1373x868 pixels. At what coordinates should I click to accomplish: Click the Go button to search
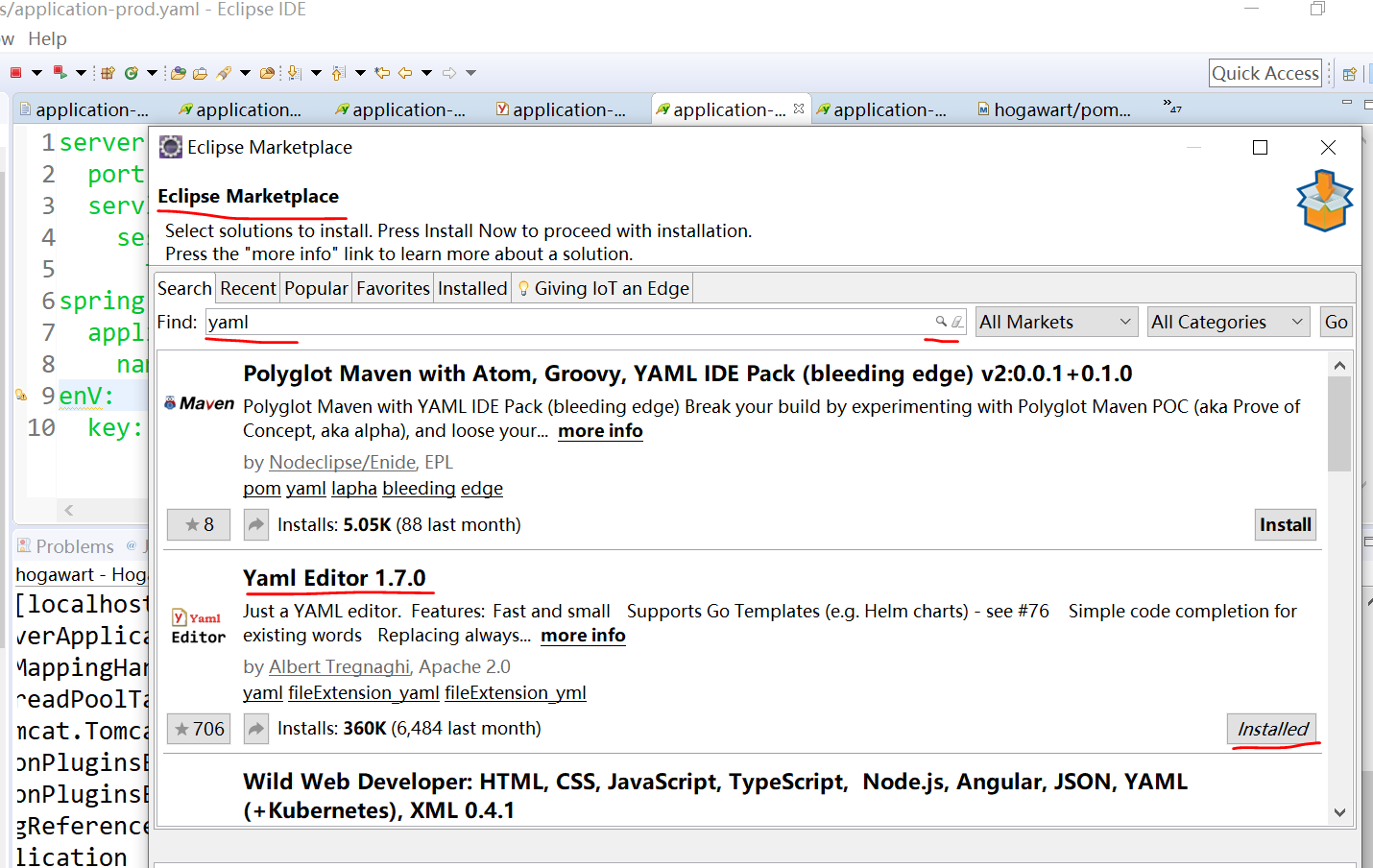point(1336,322)
